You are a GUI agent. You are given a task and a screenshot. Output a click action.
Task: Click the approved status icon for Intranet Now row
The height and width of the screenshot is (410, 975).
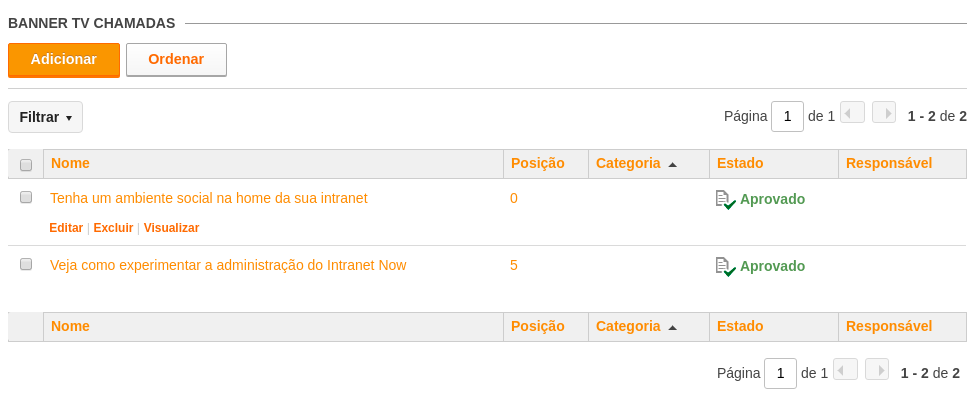(x=726, y=266)
